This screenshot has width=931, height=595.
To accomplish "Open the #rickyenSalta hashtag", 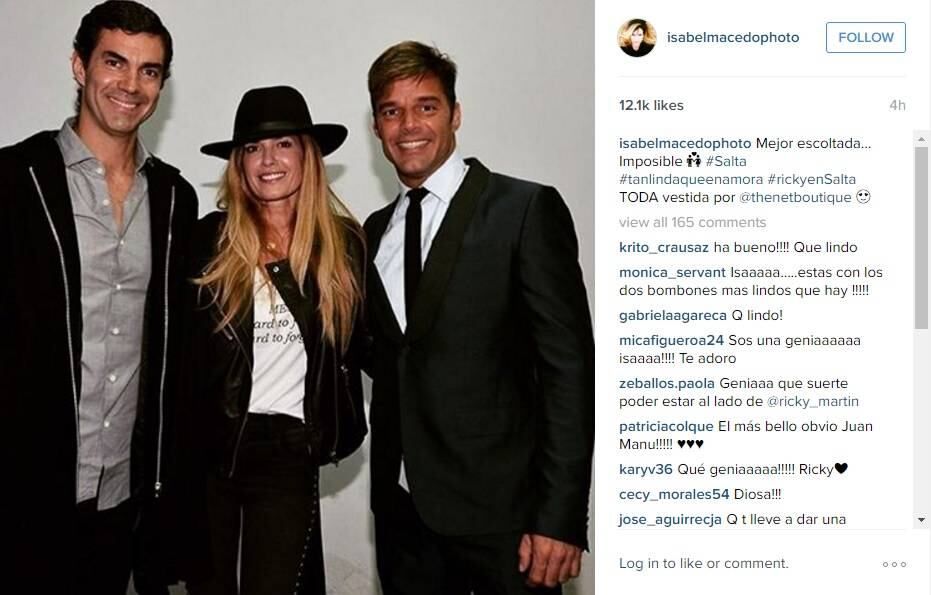I will click(812, 179).
